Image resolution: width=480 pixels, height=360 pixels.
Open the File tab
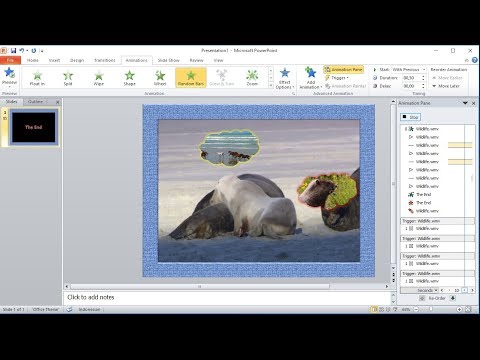10,60
